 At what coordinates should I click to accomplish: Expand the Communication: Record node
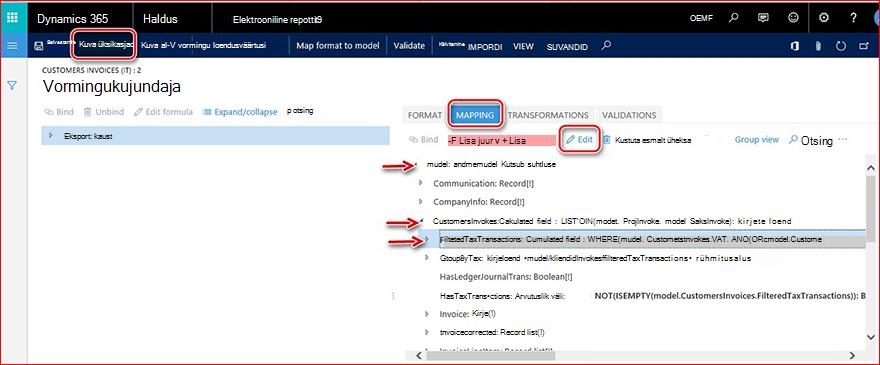coord(421,183)
